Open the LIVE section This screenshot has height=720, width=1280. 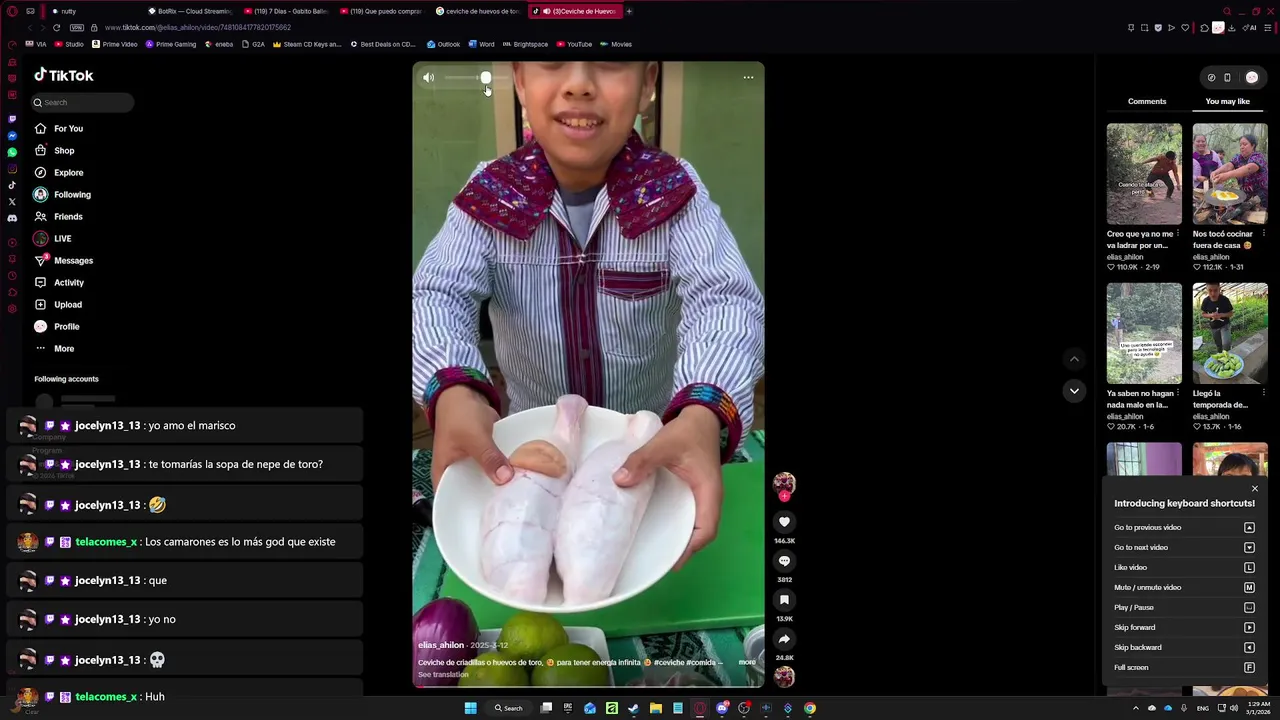point(52,239)
